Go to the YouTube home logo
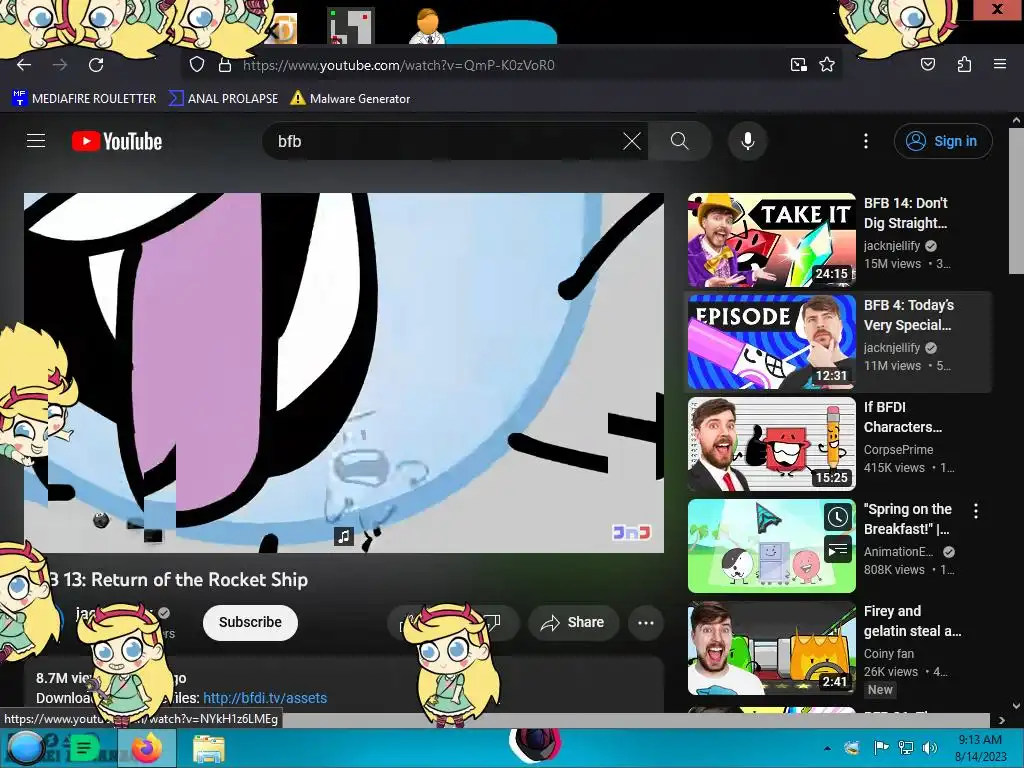1024x768 pixels. 117,141
